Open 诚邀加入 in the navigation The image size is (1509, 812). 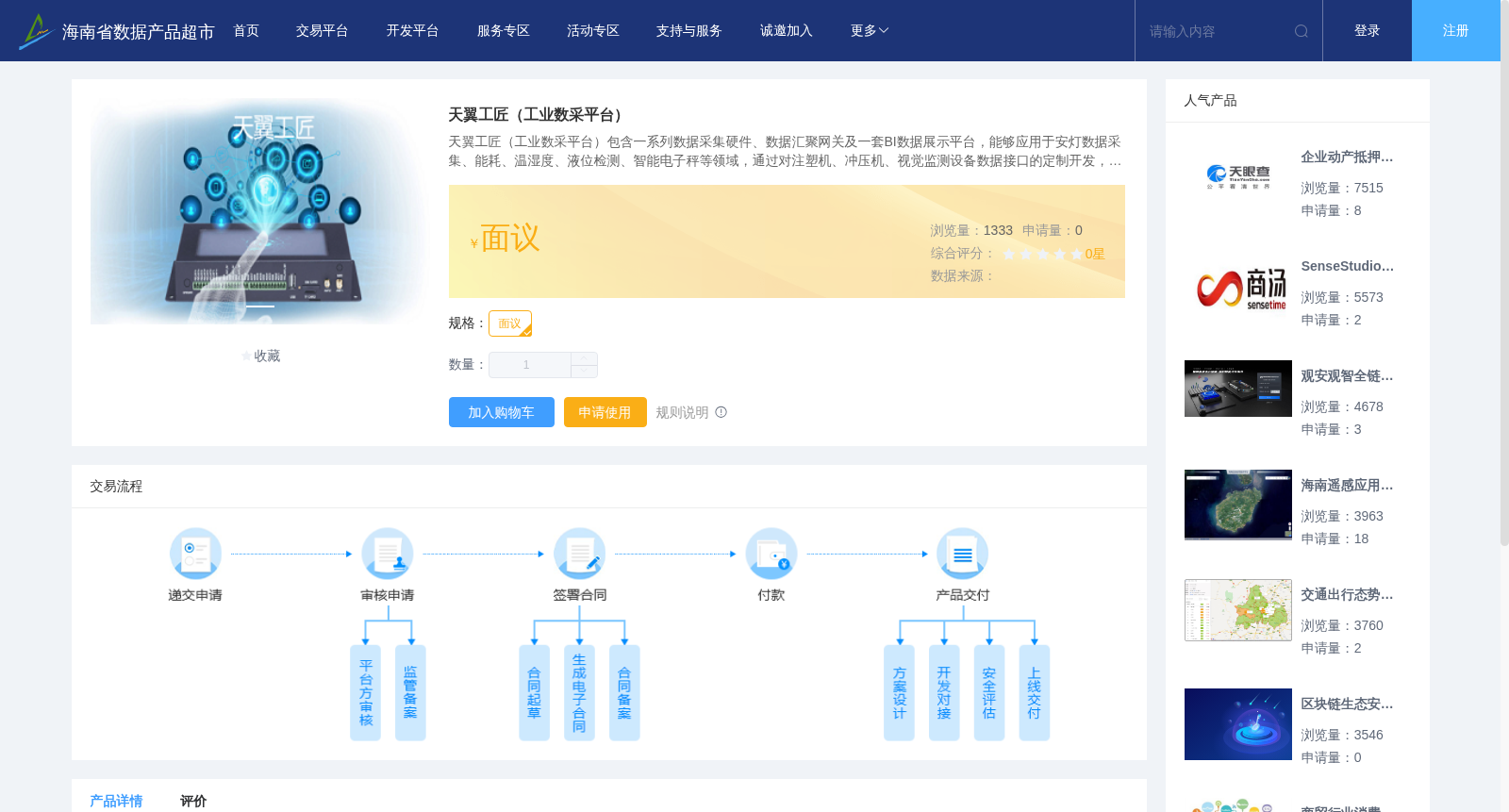point(787,31)
